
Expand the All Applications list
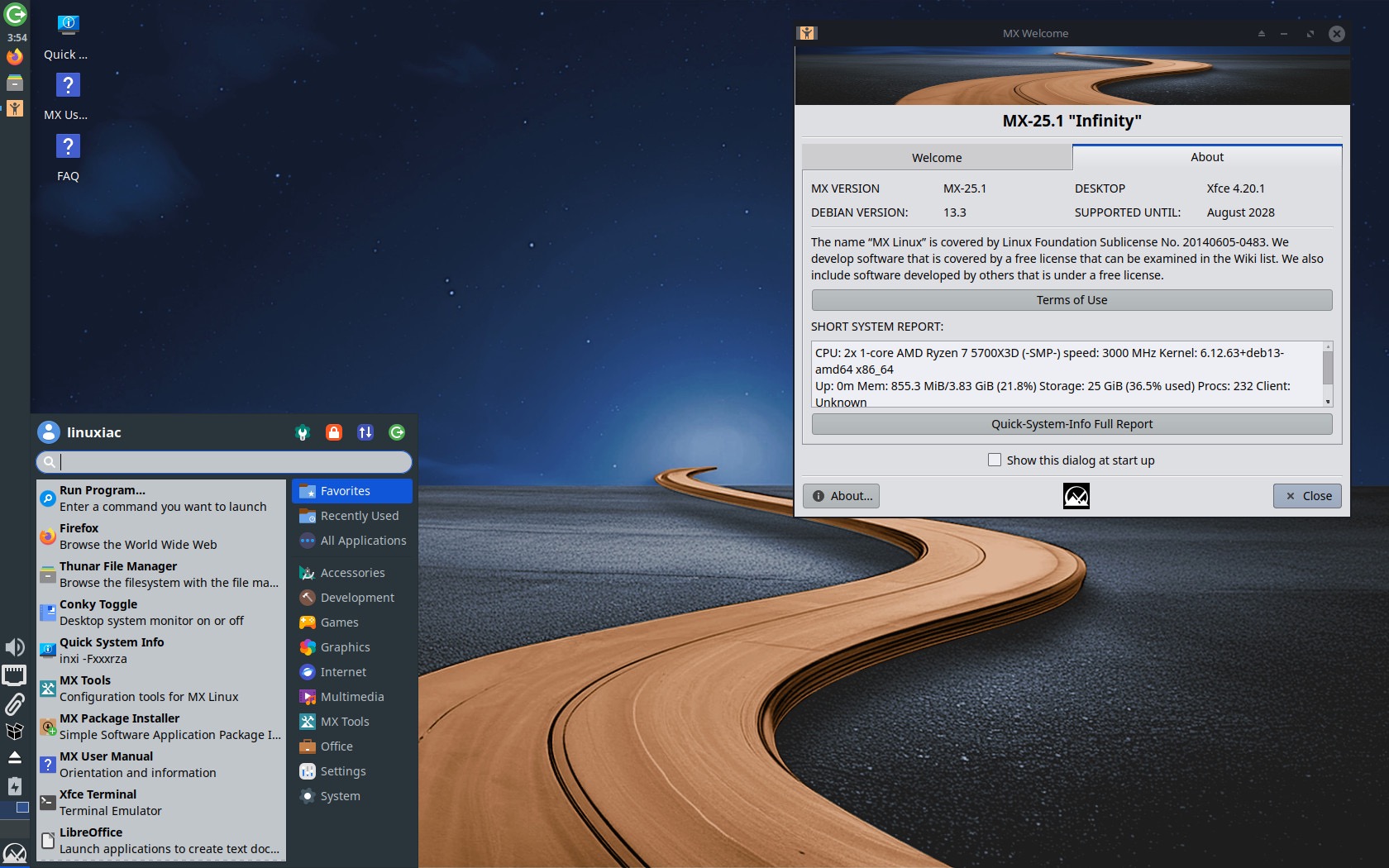363,540
